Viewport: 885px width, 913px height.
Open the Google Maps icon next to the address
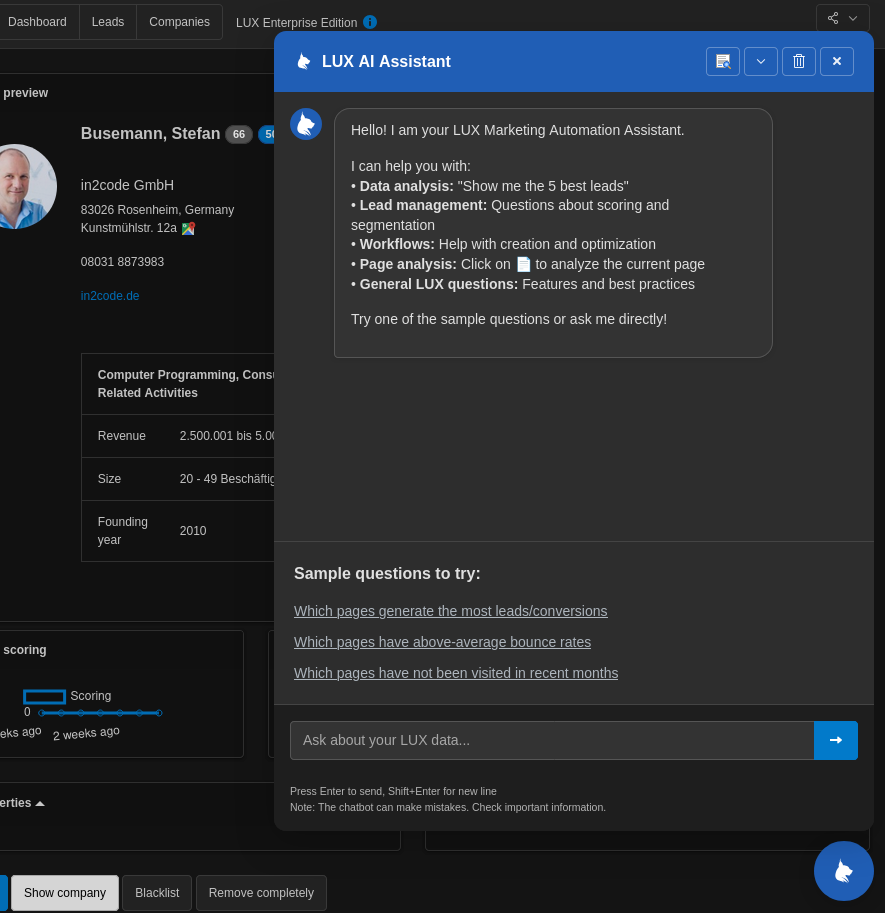tap(188, 228)
